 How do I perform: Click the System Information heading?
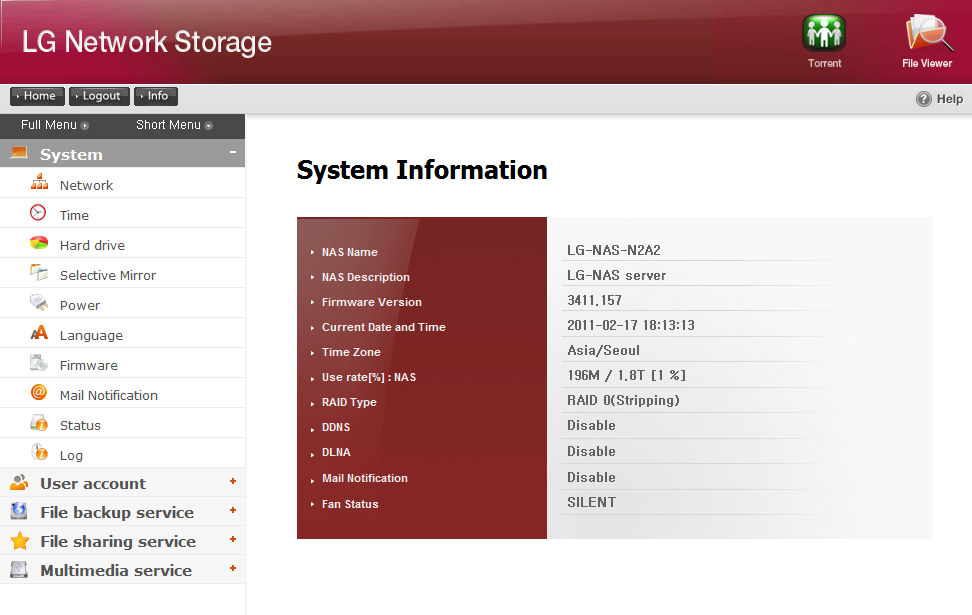click(422, 170)
